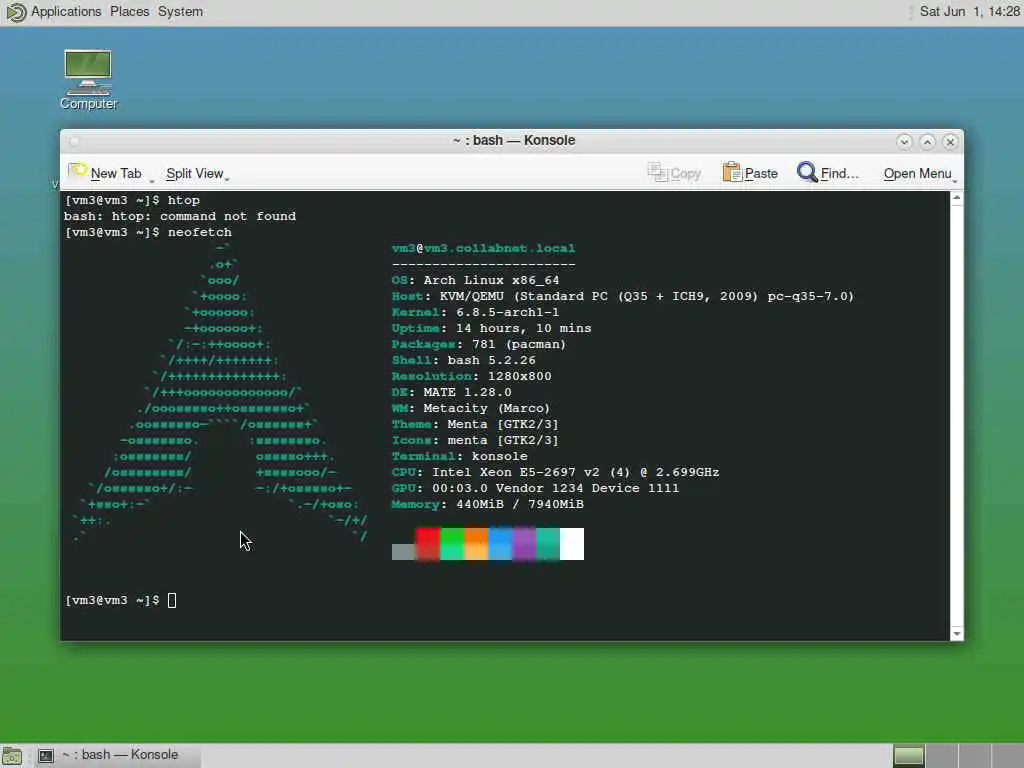This screenshot has height=768, width=1024.
Task: Click the clock showing Sat Jun 1
Action: 969,12
